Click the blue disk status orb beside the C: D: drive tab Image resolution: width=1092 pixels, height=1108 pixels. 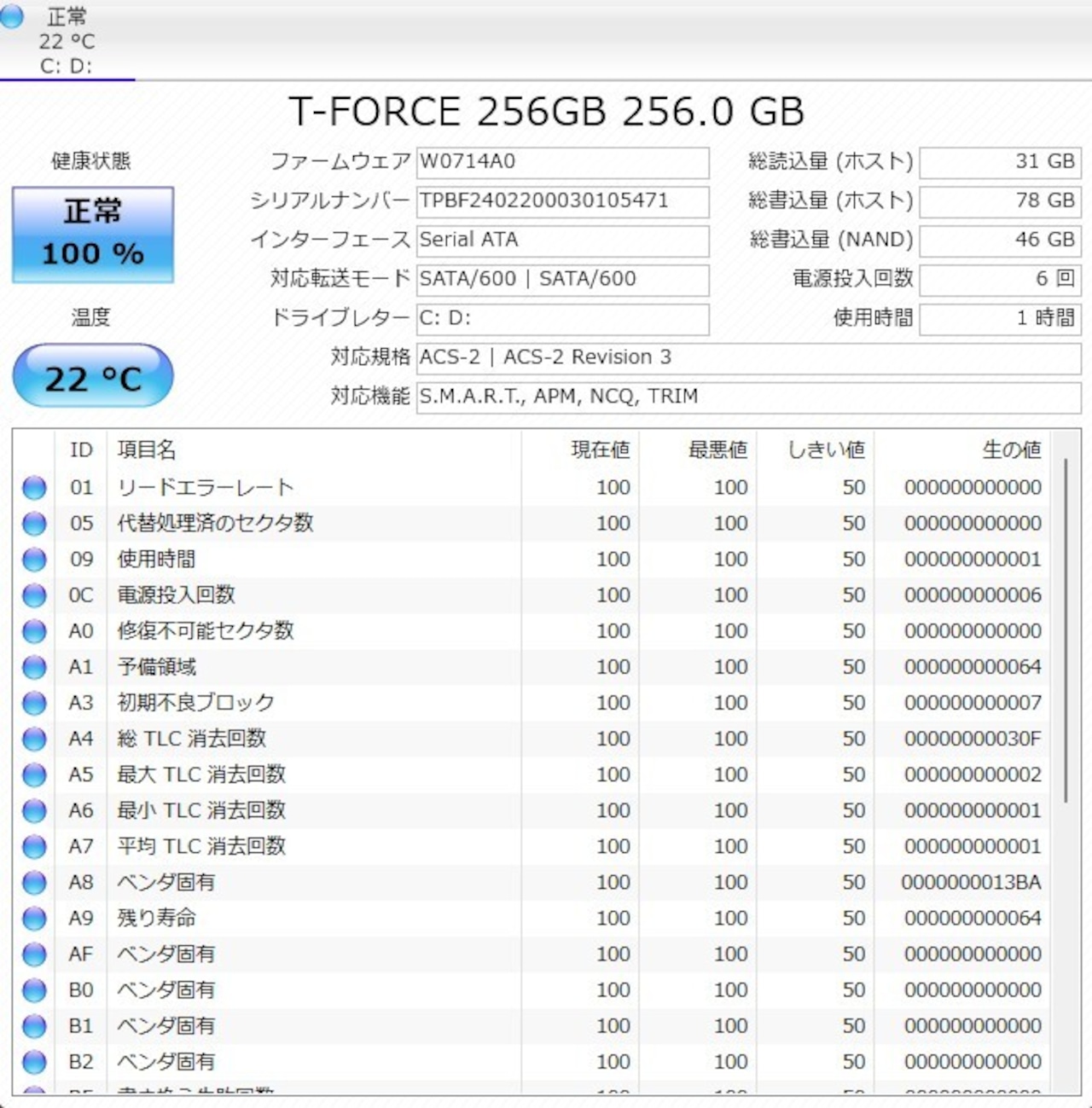tap(11, 17)
